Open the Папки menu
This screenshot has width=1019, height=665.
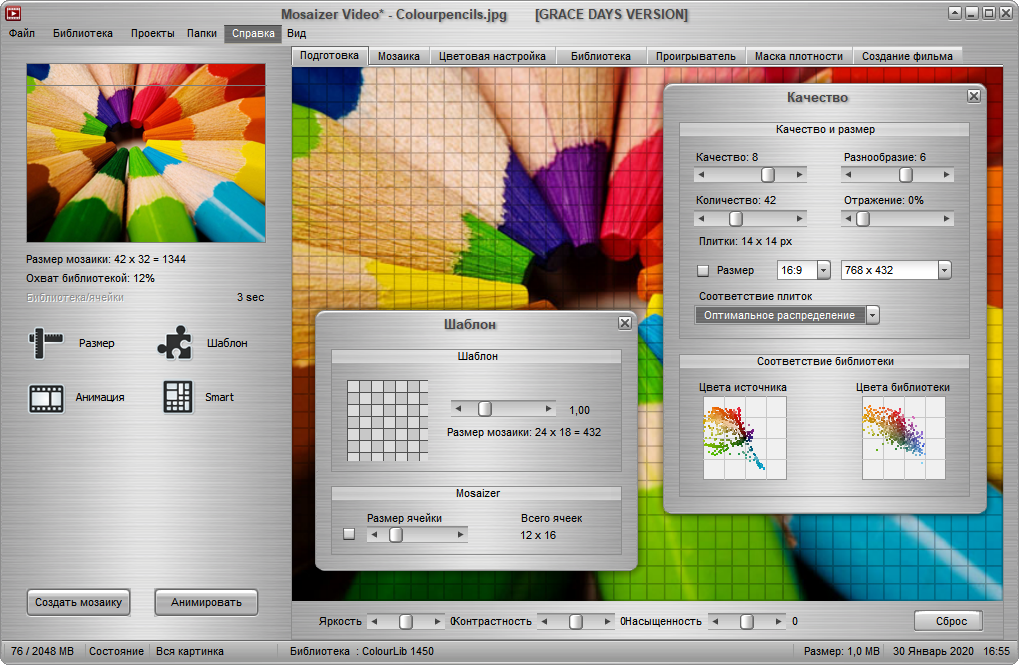tap(202, 33)
